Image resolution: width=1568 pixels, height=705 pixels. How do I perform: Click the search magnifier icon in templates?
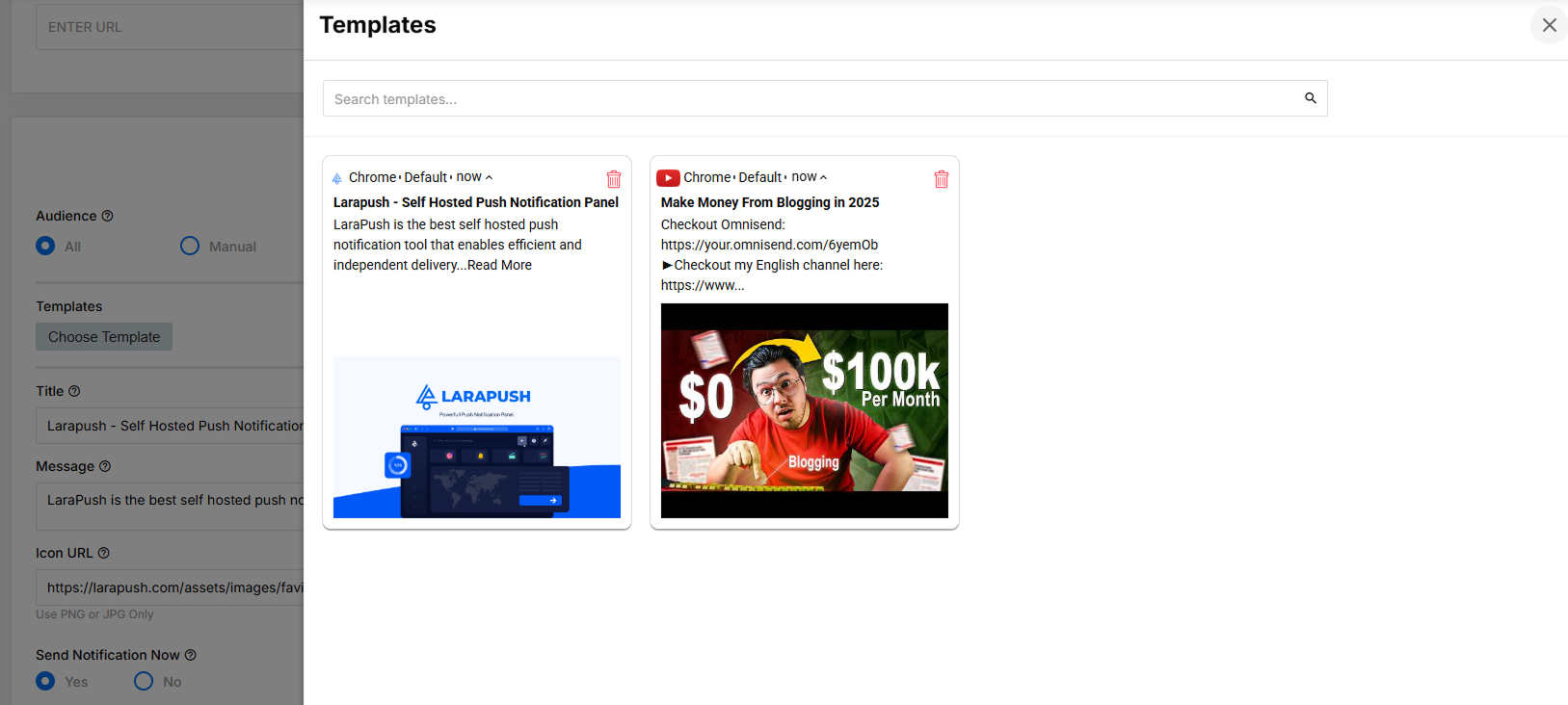point(1311,98)
